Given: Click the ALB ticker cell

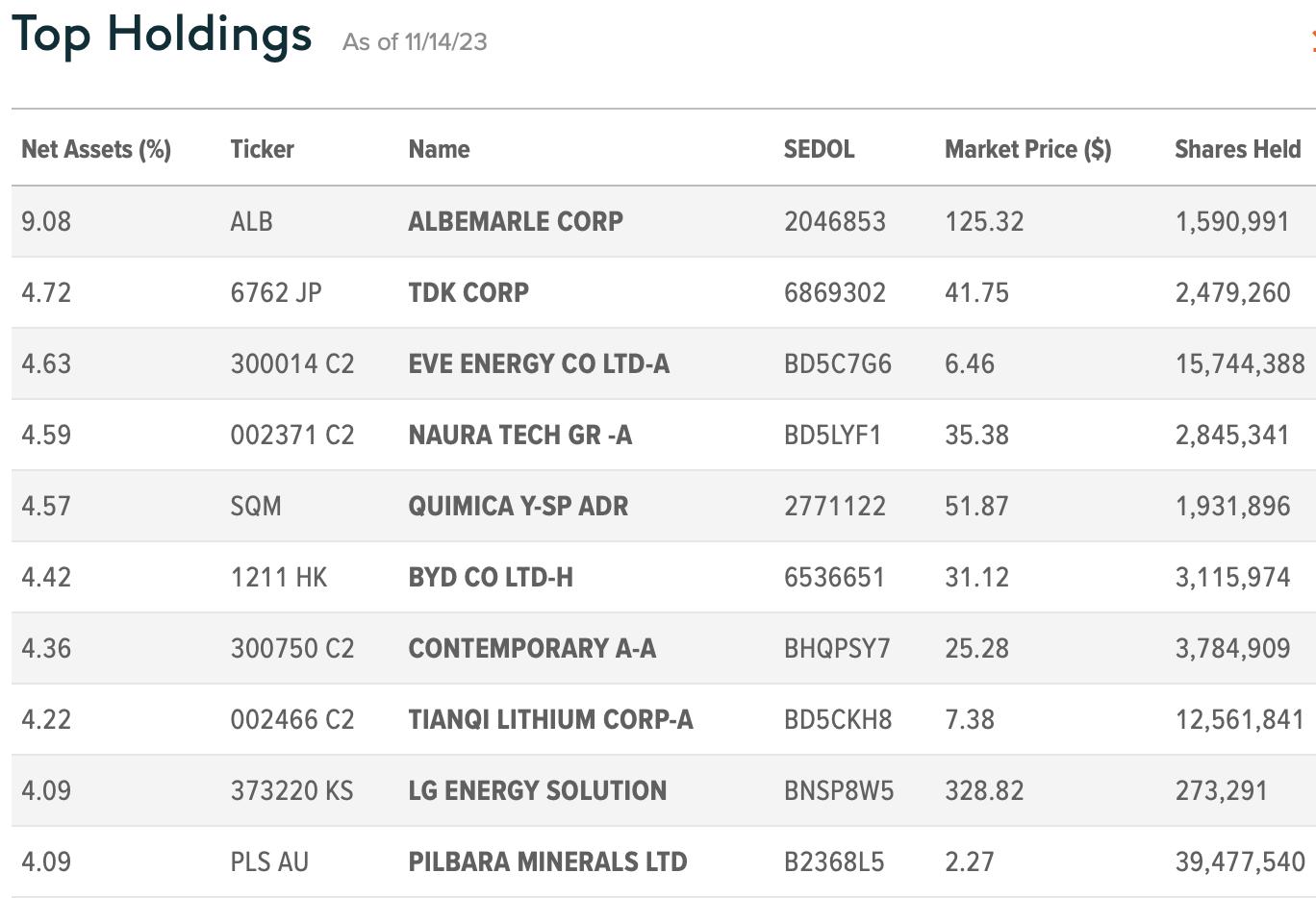Looking at the screenshot, I should pos(251,221).
